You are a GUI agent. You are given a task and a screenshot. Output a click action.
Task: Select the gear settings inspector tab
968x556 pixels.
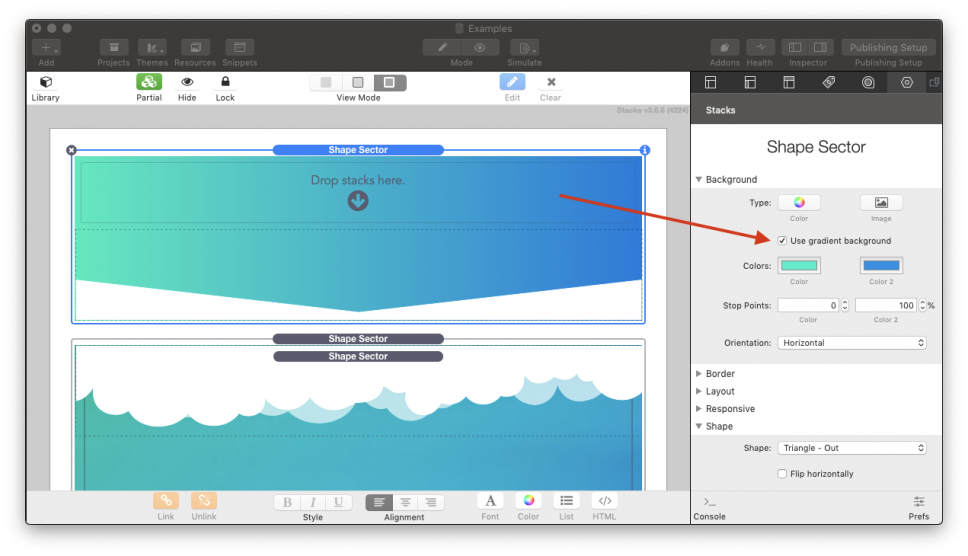point(907,83)
